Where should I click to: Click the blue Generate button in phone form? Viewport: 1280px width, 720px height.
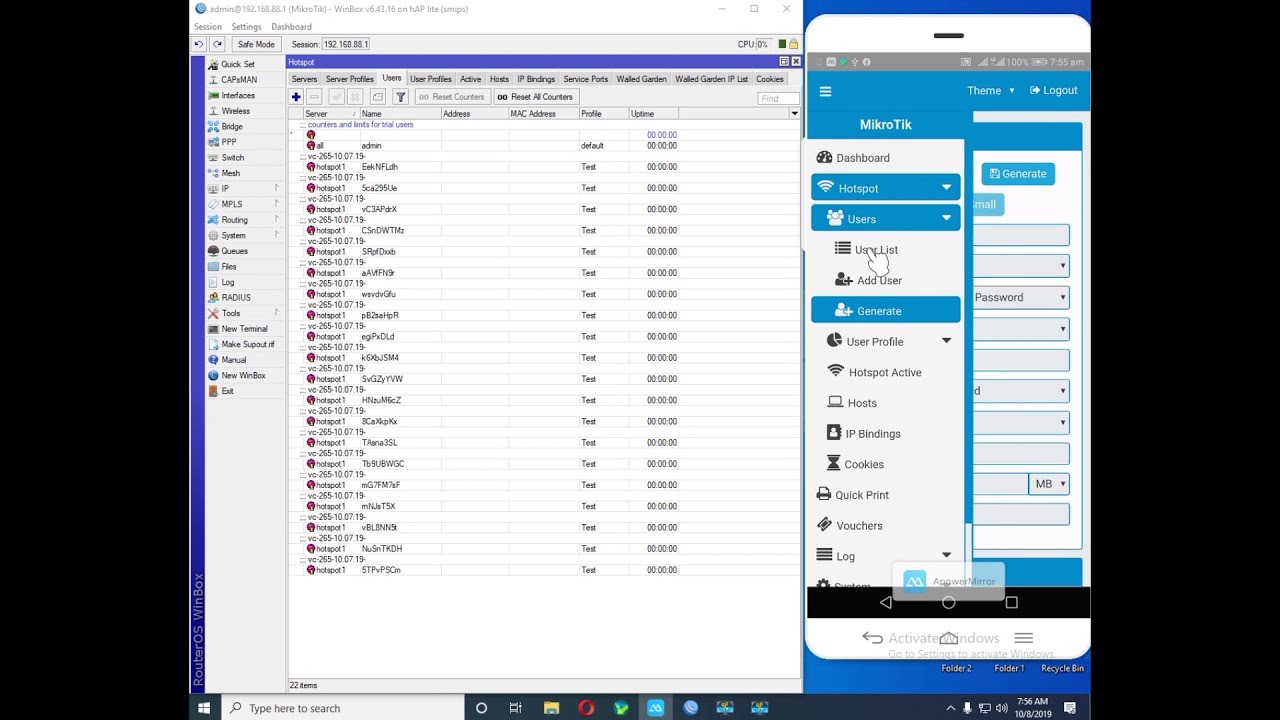[x=1018, y=174]
